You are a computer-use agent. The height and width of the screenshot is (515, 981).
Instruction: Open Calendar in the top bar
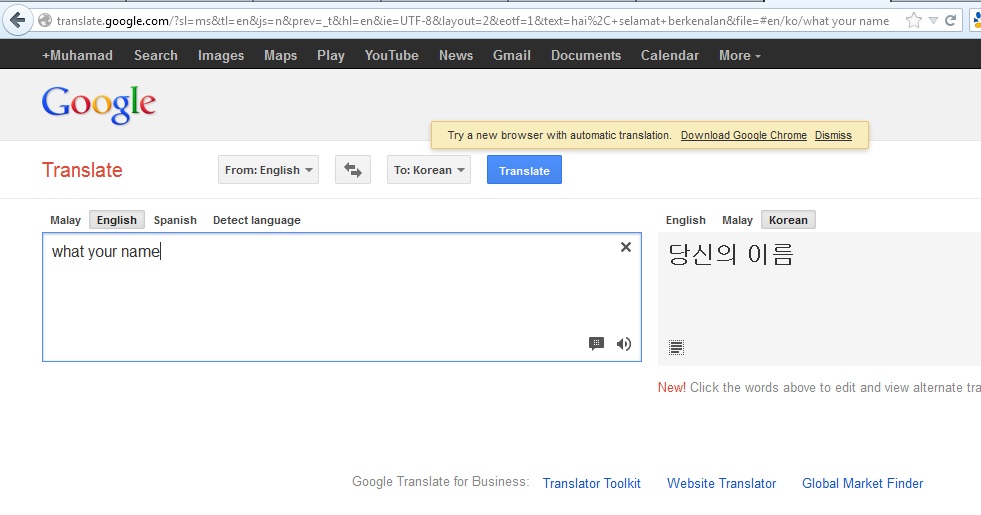(x=669, y=55)
